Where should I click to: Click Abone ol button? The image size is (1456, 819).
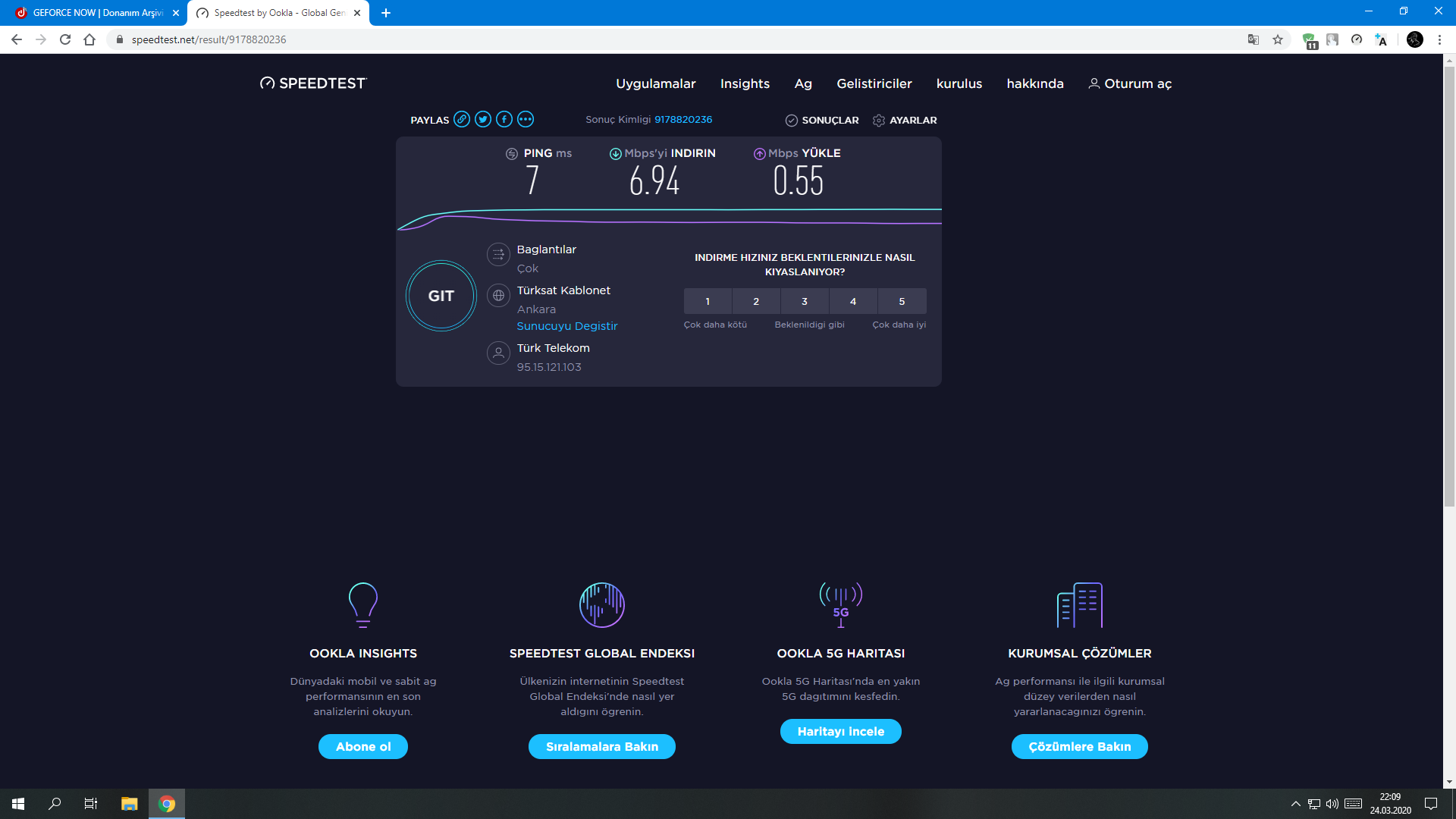pos(363,746)
